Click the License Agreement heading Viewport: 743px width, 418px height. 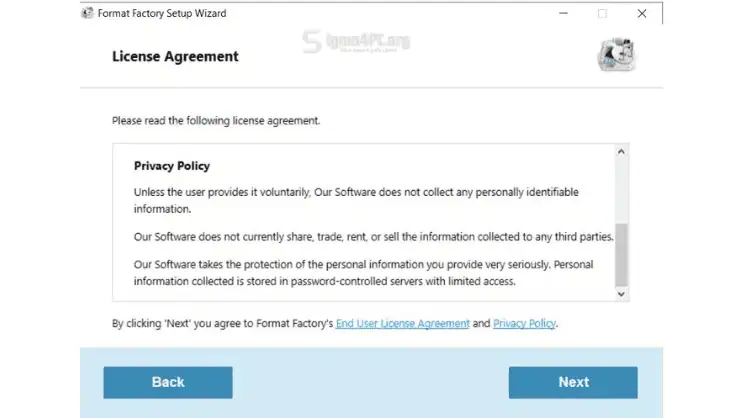click(x=175, y=57)
